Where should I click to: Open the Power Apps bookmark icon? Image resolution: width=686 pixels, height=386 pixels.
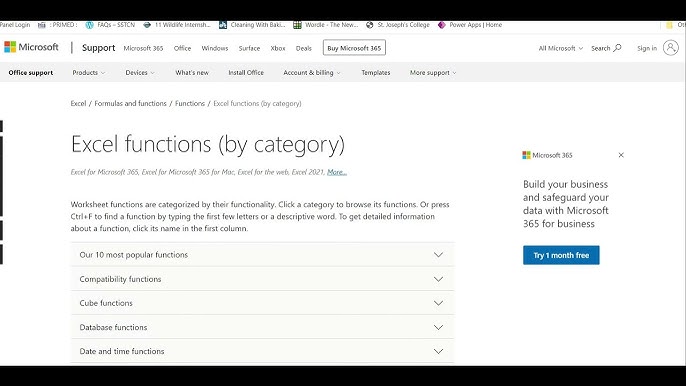[x=441, y=25]
